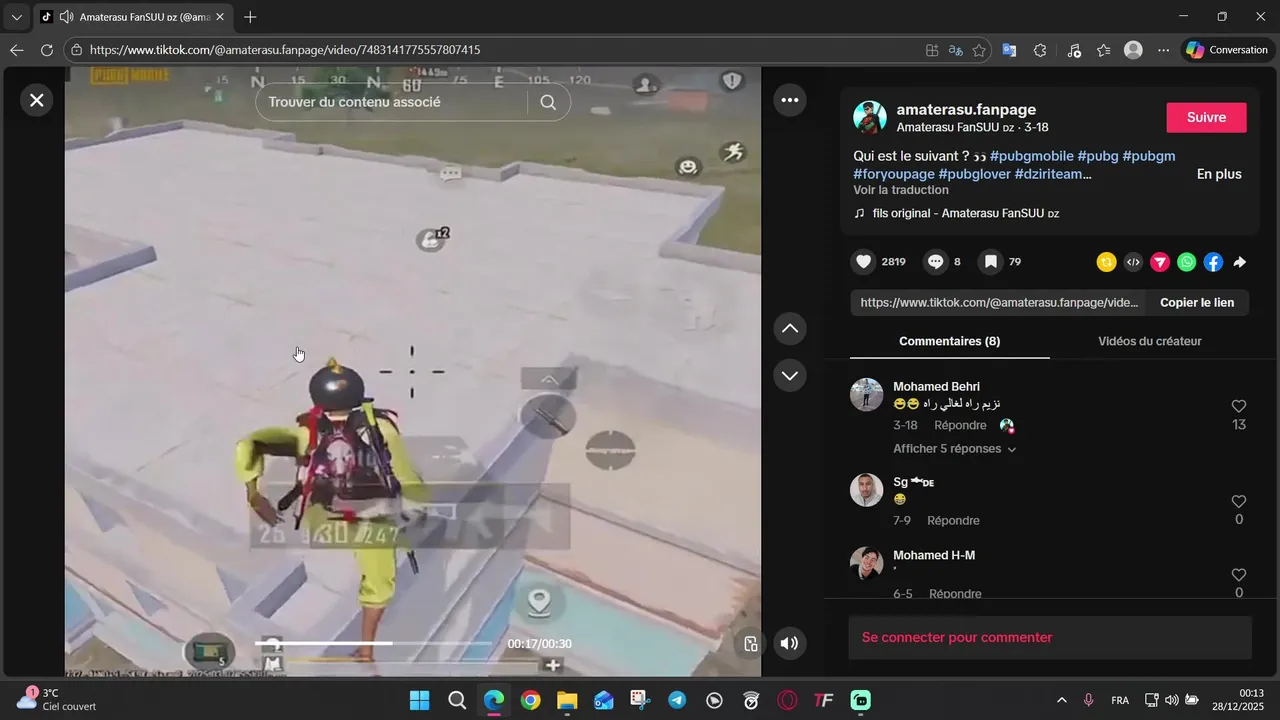Open Edge settings and more menu
1280x720 pixels.
pos(1163,50)
